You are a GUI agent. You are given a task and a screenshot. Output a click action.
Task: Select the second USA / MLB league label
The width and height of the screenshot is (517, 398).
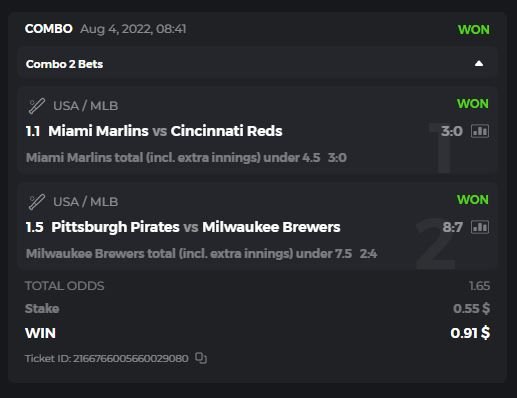[x=86, y=202]
